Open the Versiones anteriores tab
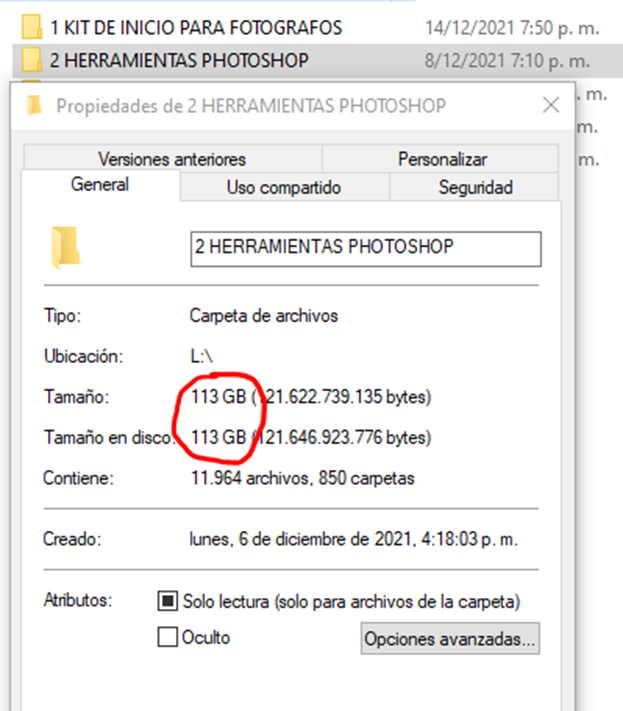Screen dimensions: 623x711 click(172, 159)
